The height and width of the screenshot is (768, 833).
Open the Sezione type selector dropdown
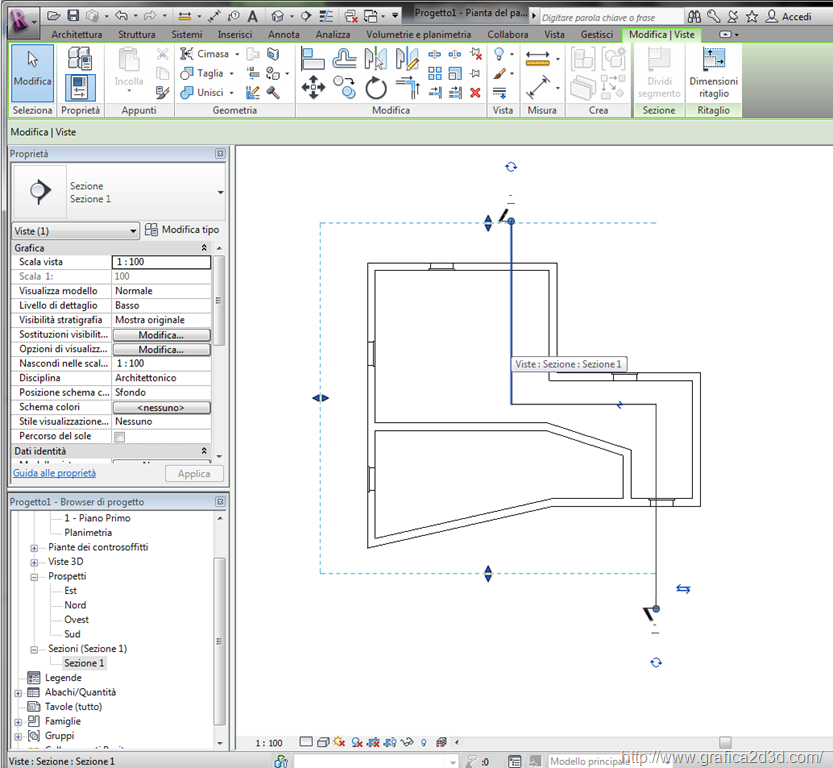click(220, 192)
